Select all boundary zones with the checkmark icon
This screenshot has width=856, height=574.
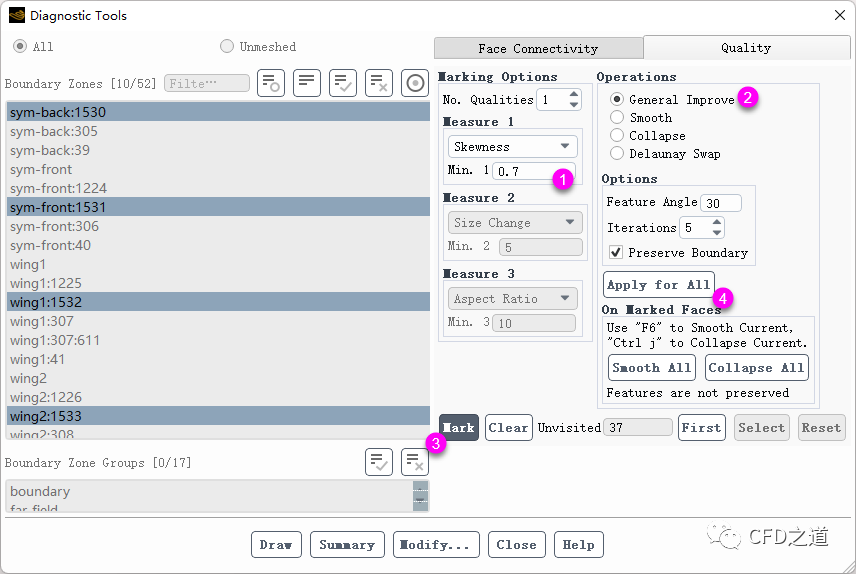point(343,84)
